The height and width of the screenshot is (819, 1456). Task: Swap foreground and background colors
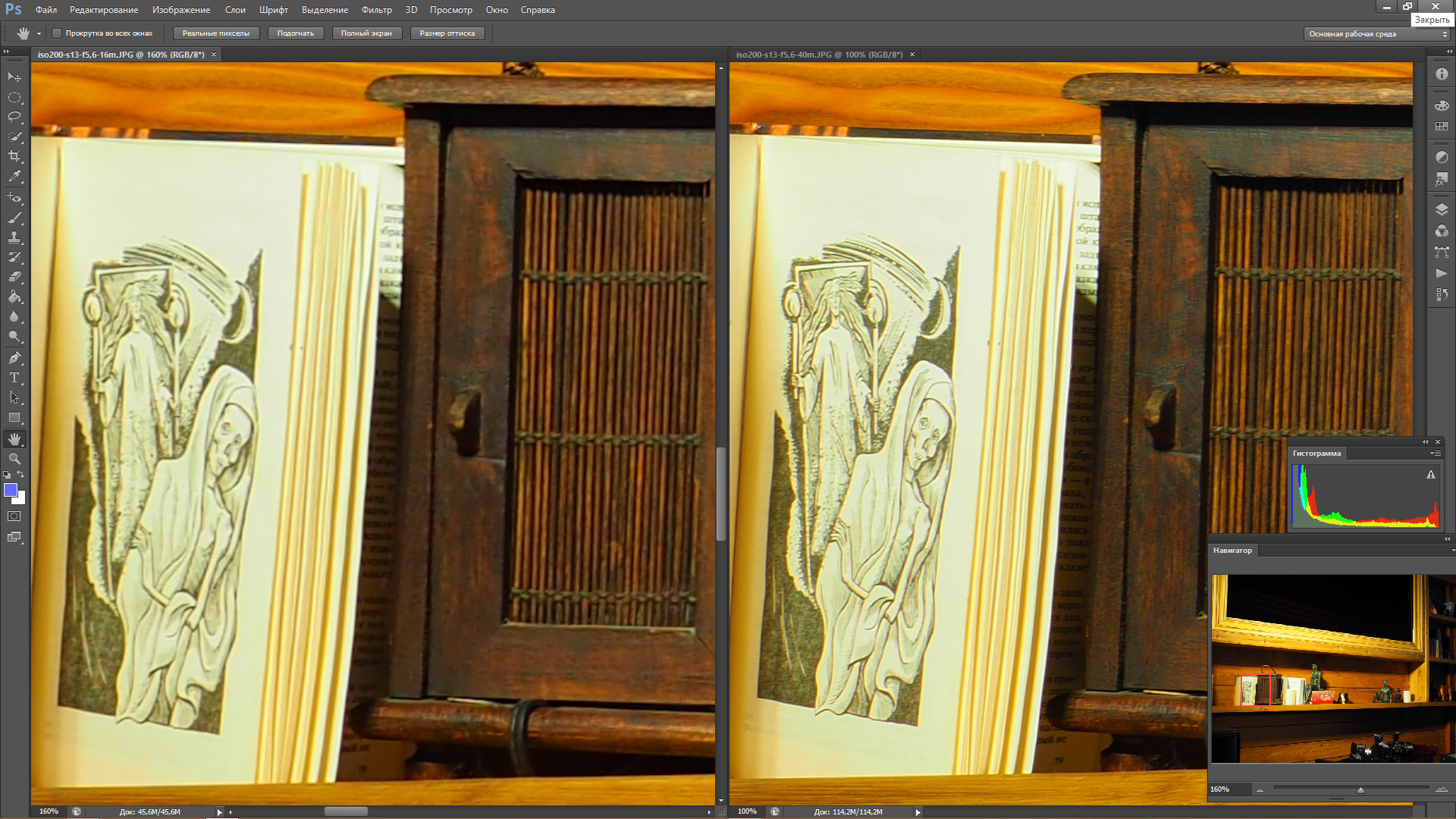click(x=21, y=475)
